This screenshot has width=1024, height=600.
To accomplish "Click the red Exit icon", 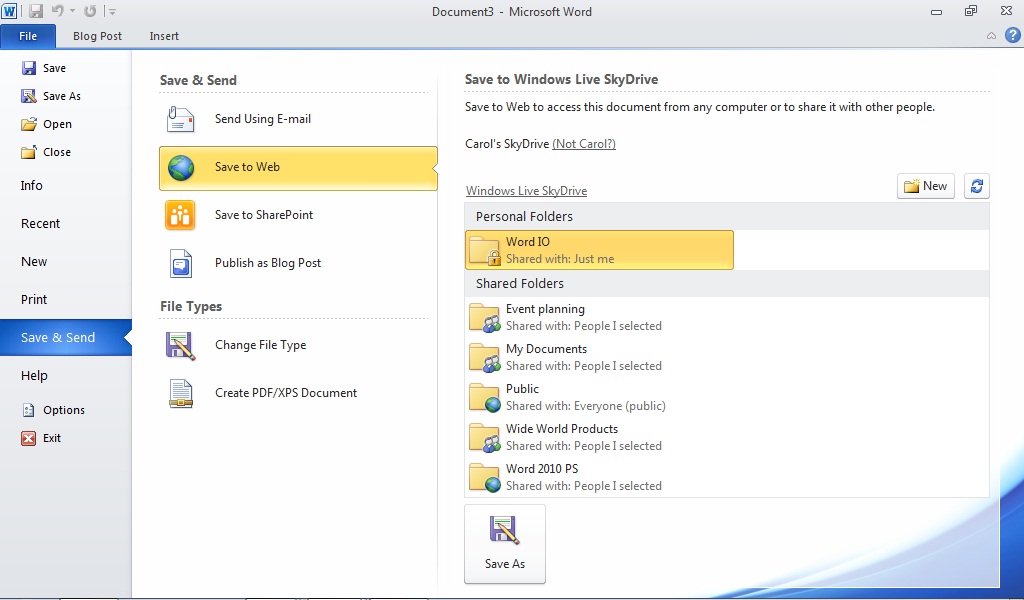I will (x=29, y=438).
